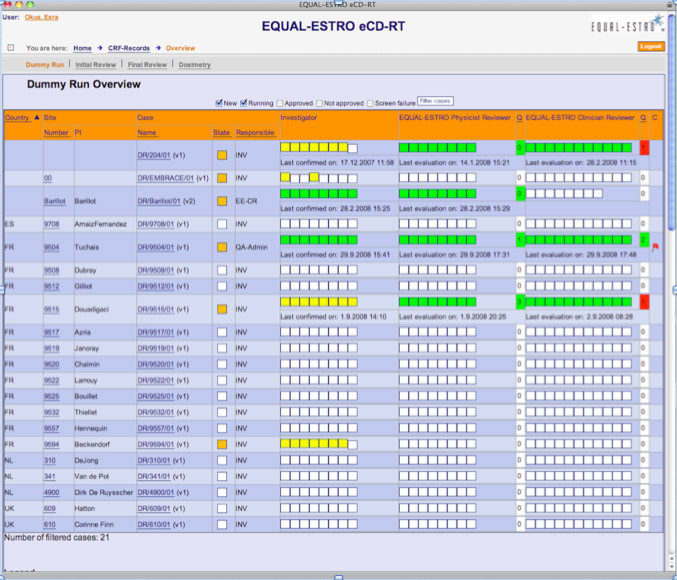Click the green clinician Q box in Tuchais row
This screenshot has width=677, height=580.
coord(644,240)
